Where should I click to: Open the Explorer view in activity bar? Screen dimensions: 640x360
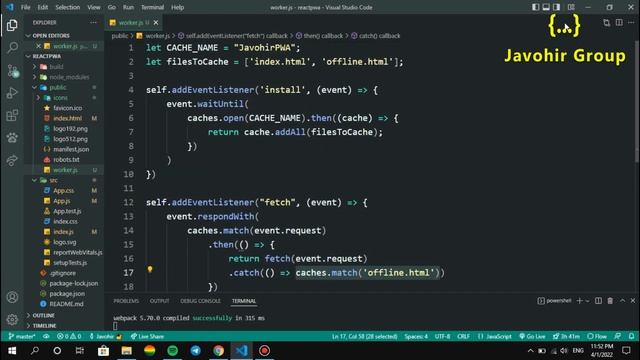click(12, 25)
